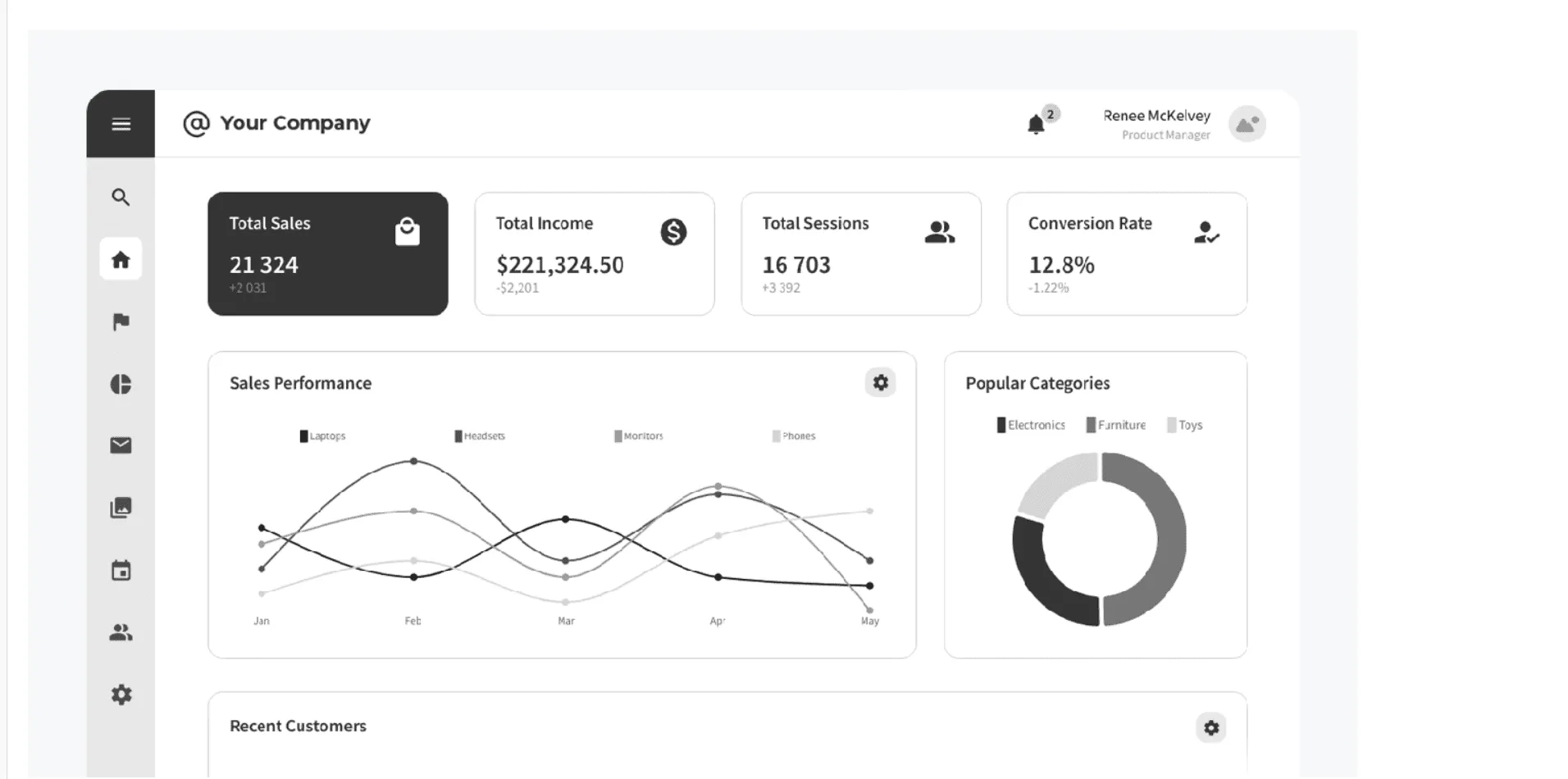
Task: Click the -$2,201 income change
Action: point(517,288)
